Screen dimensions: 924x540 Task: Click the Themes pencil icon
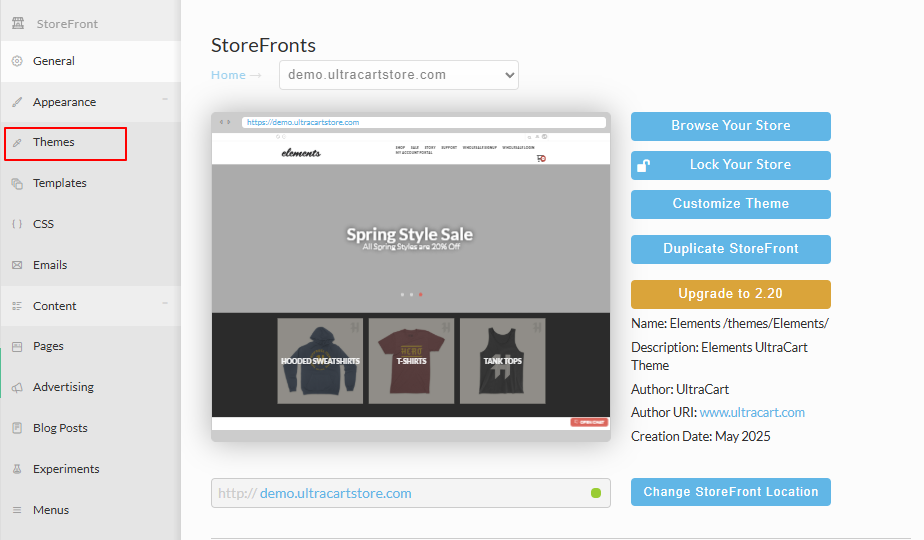tap(17, 143)
